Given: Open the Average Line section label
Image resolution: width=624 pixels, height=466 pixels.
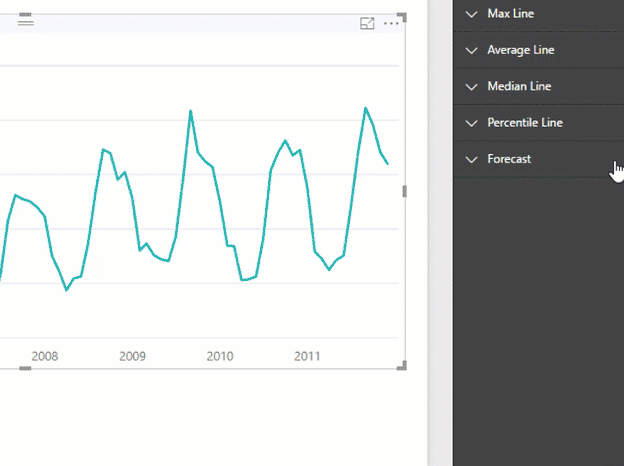Looking at the screenshot, I should tap(521, 50).
